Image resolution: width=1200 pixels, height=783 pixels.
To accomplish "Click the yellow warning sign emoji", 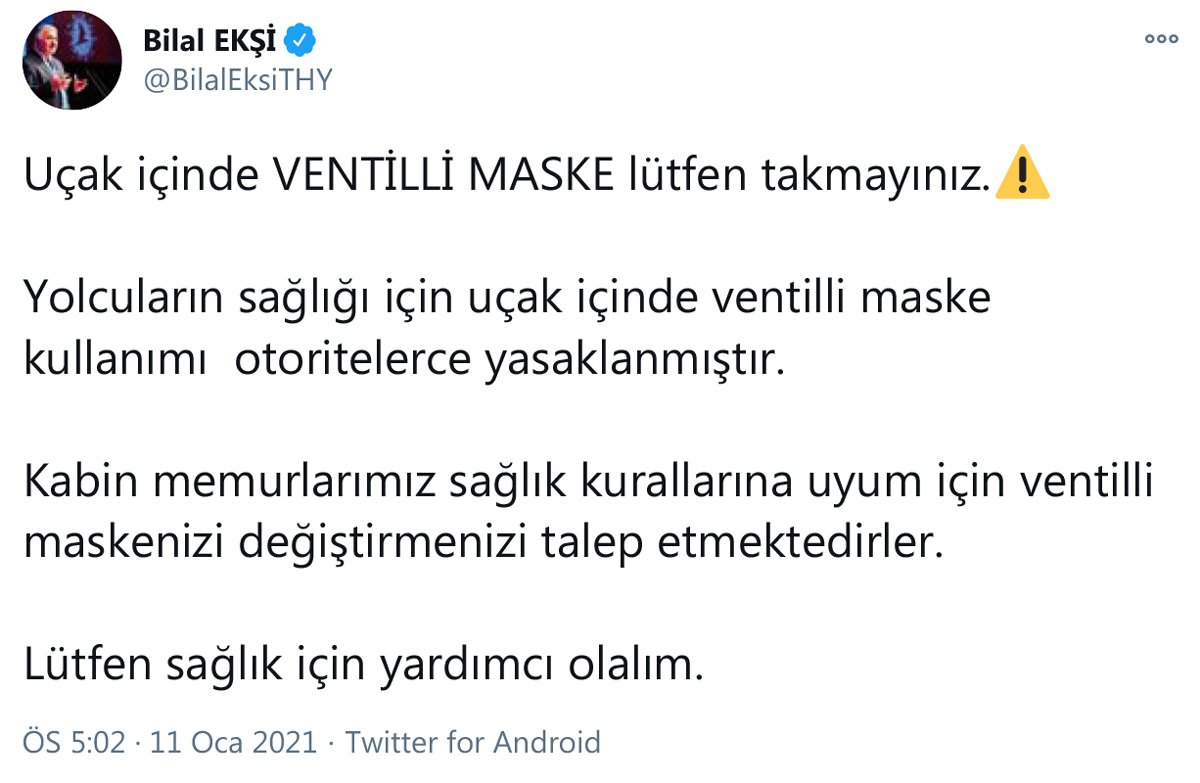I will (x=1023, y=177).
